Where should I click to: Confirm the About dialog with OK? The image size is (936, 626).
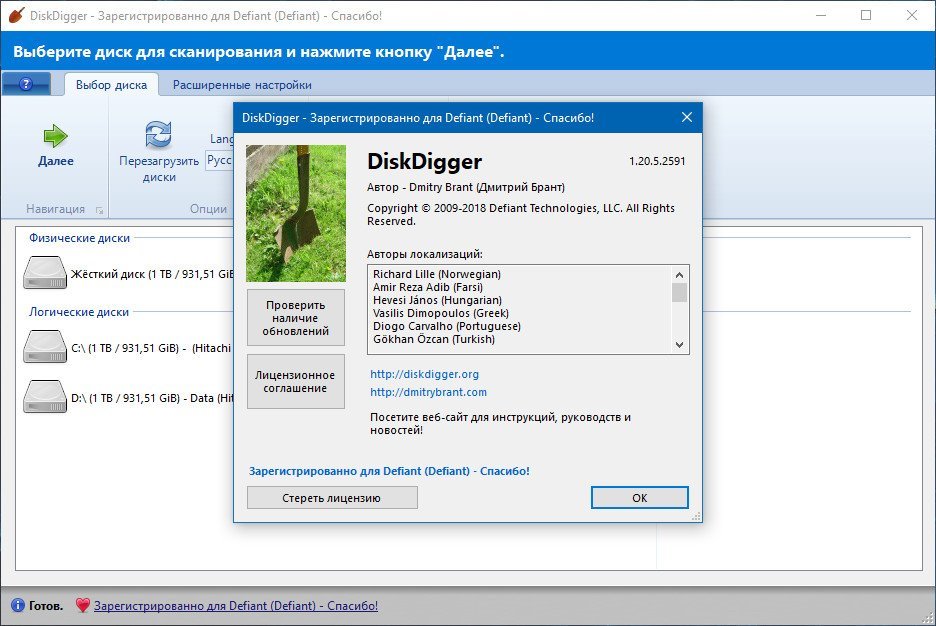(639, 498)
